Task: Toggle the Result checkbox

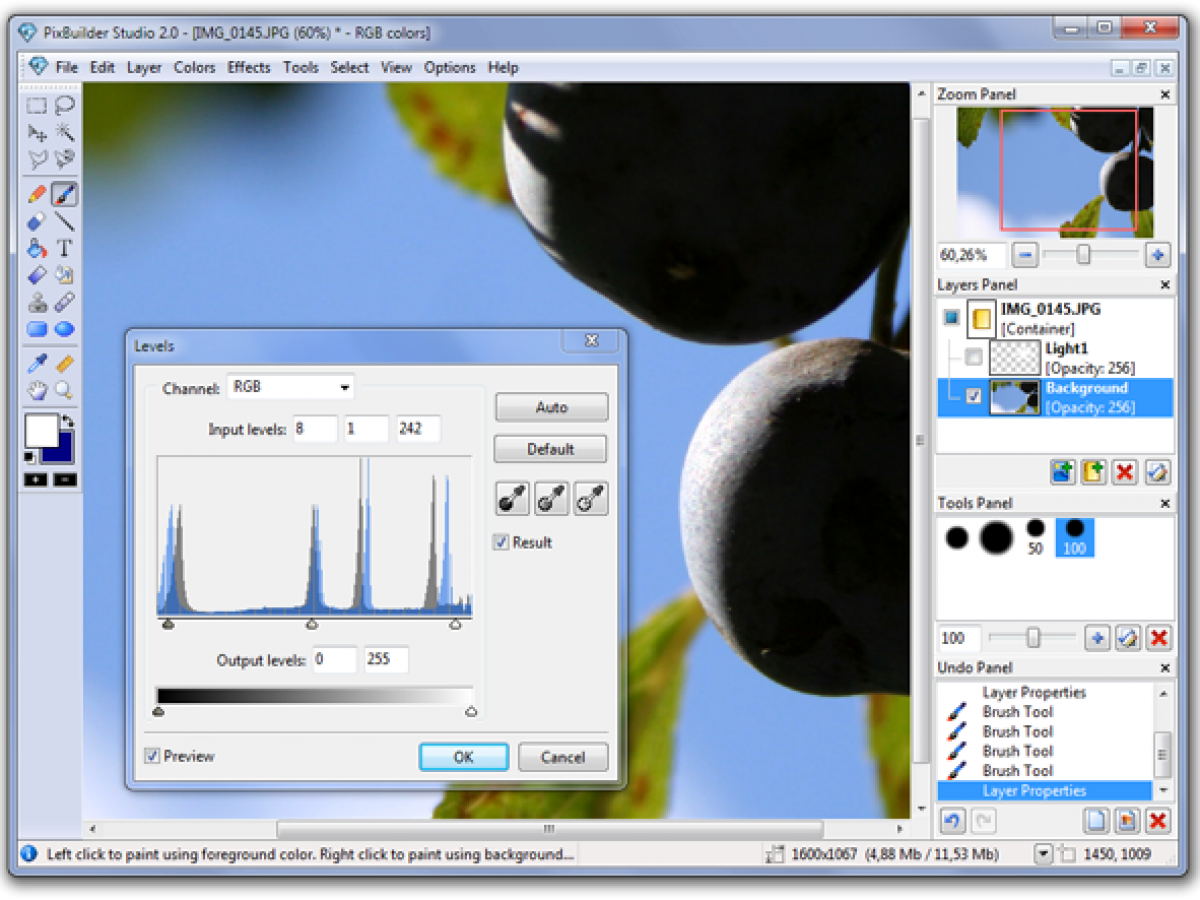Action: click(501, 542)
